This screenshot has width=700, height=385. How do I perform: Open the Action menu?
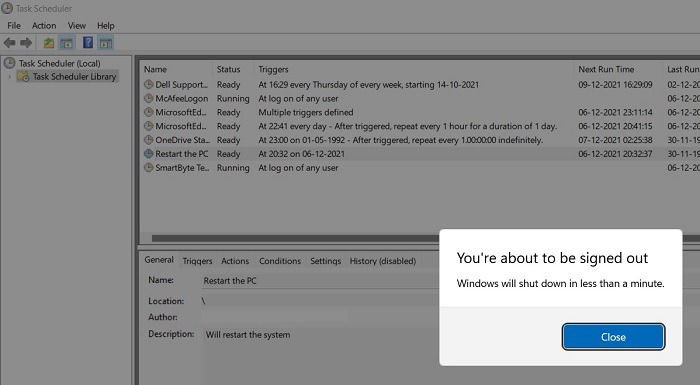[44, 25]
